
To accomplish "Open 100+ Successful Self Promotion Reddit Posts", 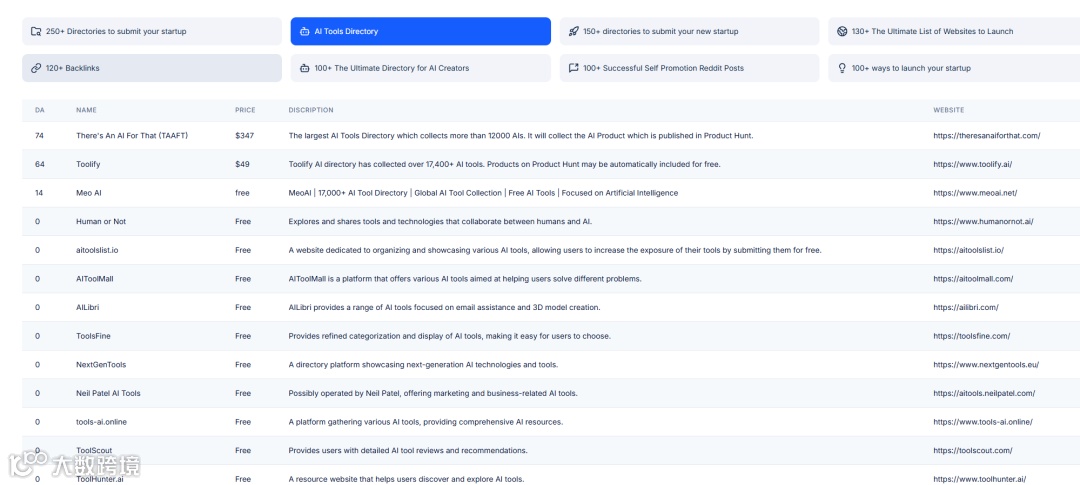I will [x=689, y=68].
